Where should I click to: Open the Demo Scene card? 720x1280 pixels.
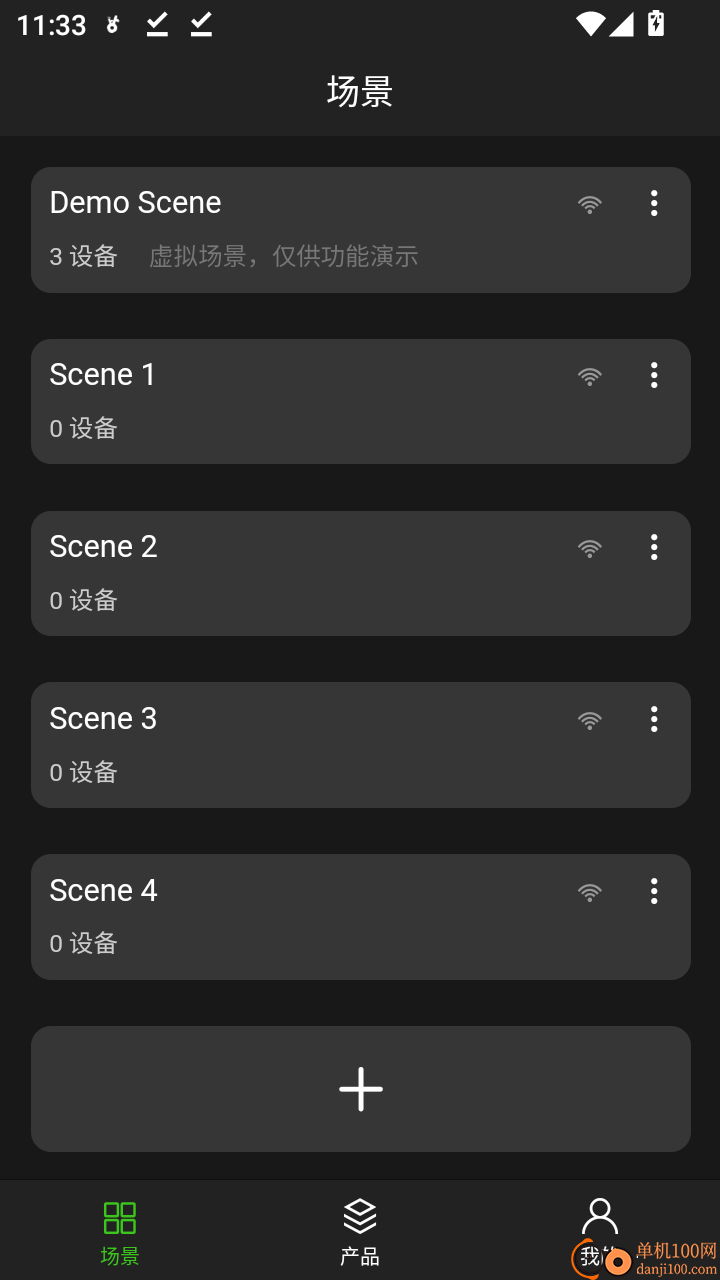click(x=300, y=230)
